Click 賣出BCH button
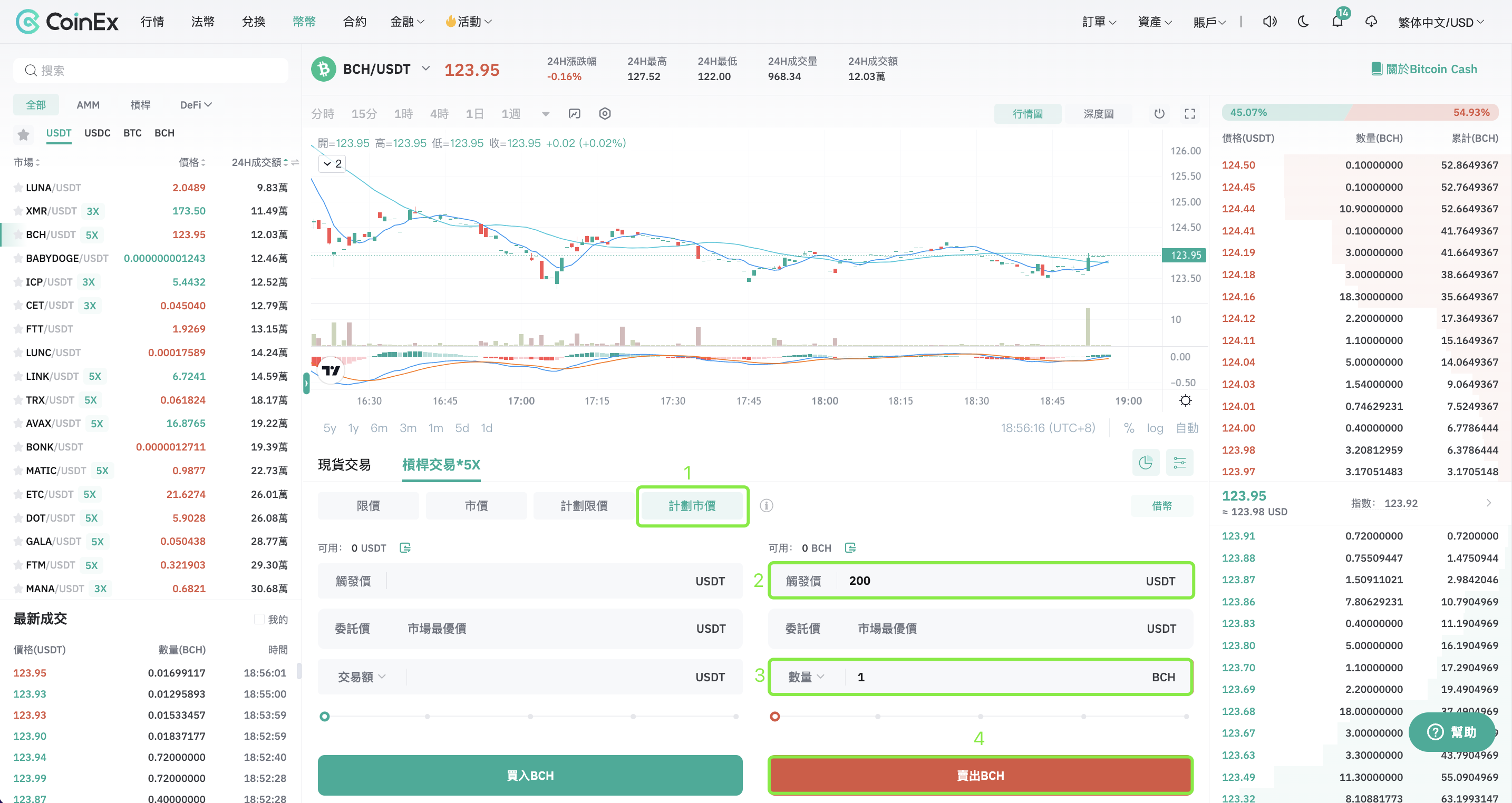Viewport: 1512px width, 803px height. point(980,776)
